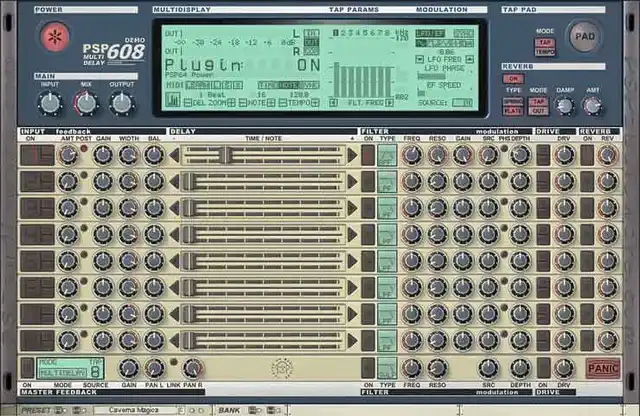Go to previous parameter left of FLT. FREQ
Screen dimensions: 640x416
(333, 103)
